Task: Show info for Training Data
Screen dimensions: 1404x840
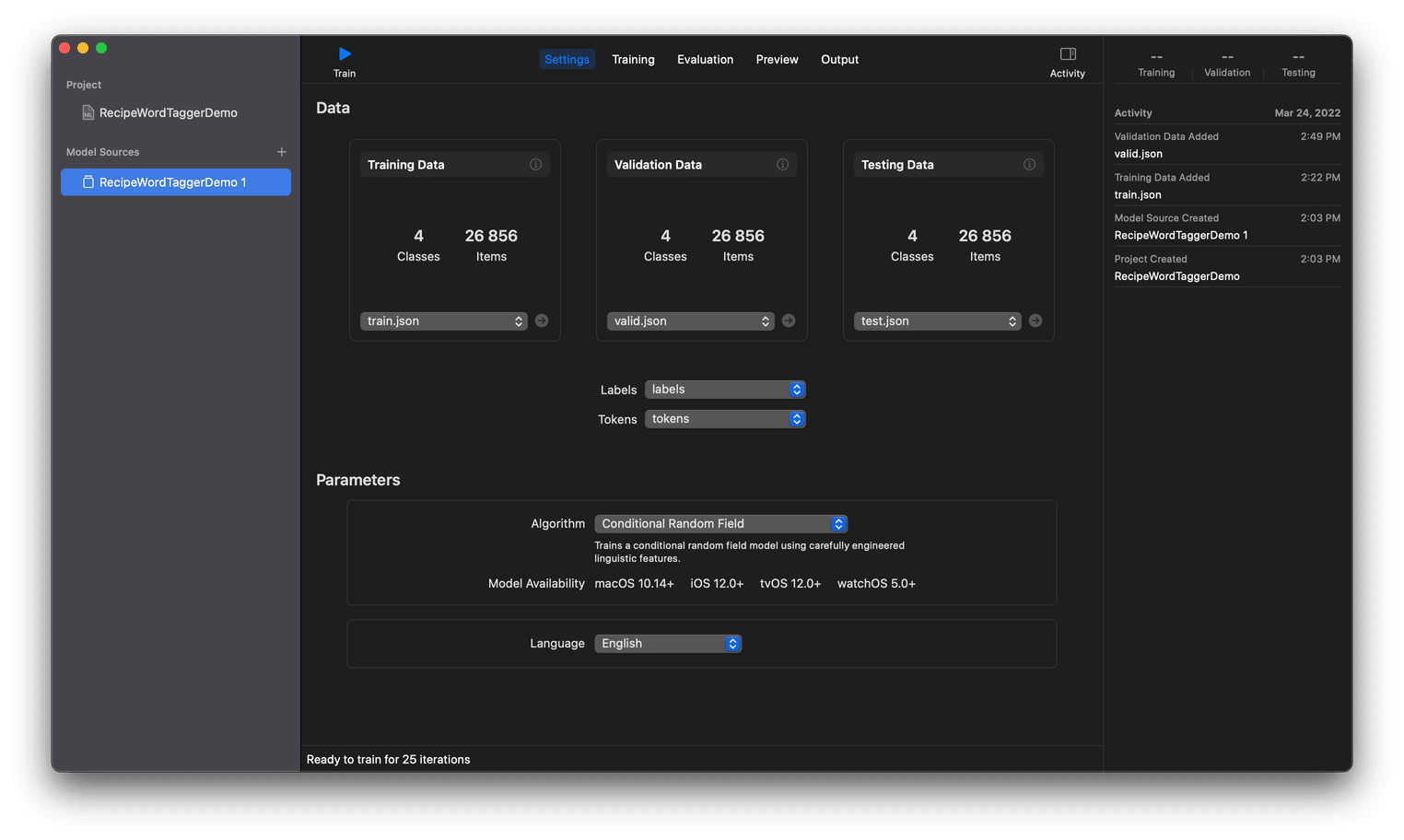Action: [x=535, y=165]
